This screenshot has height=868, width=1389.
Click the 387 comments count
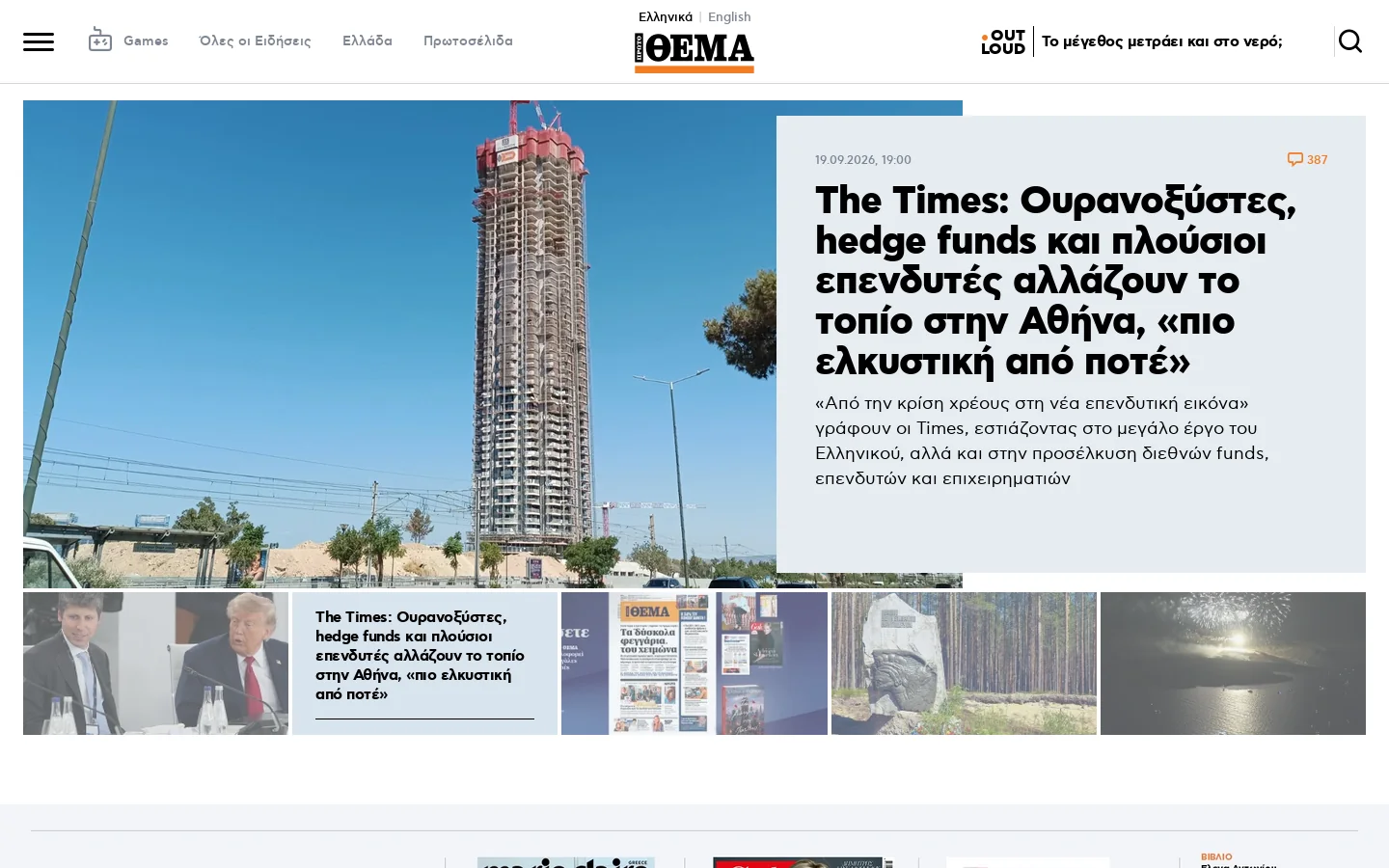pos(1318,159)
